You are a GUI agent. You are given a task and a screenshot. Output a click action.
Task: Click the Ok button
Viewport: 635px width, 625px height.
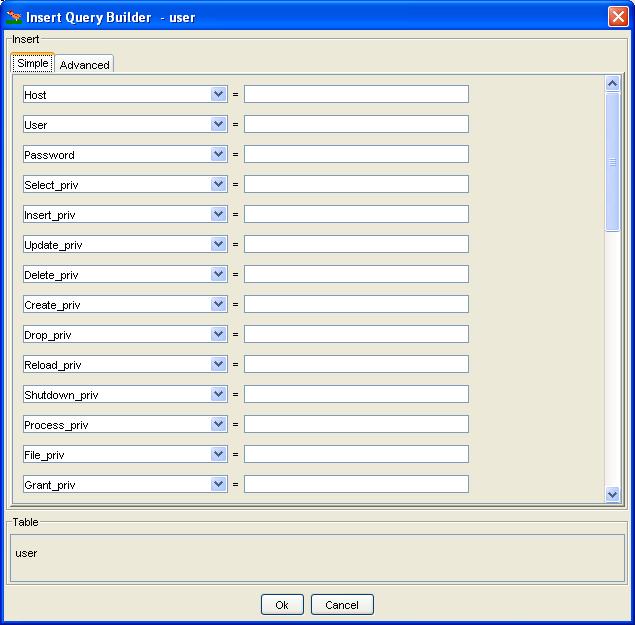(282, 605)
